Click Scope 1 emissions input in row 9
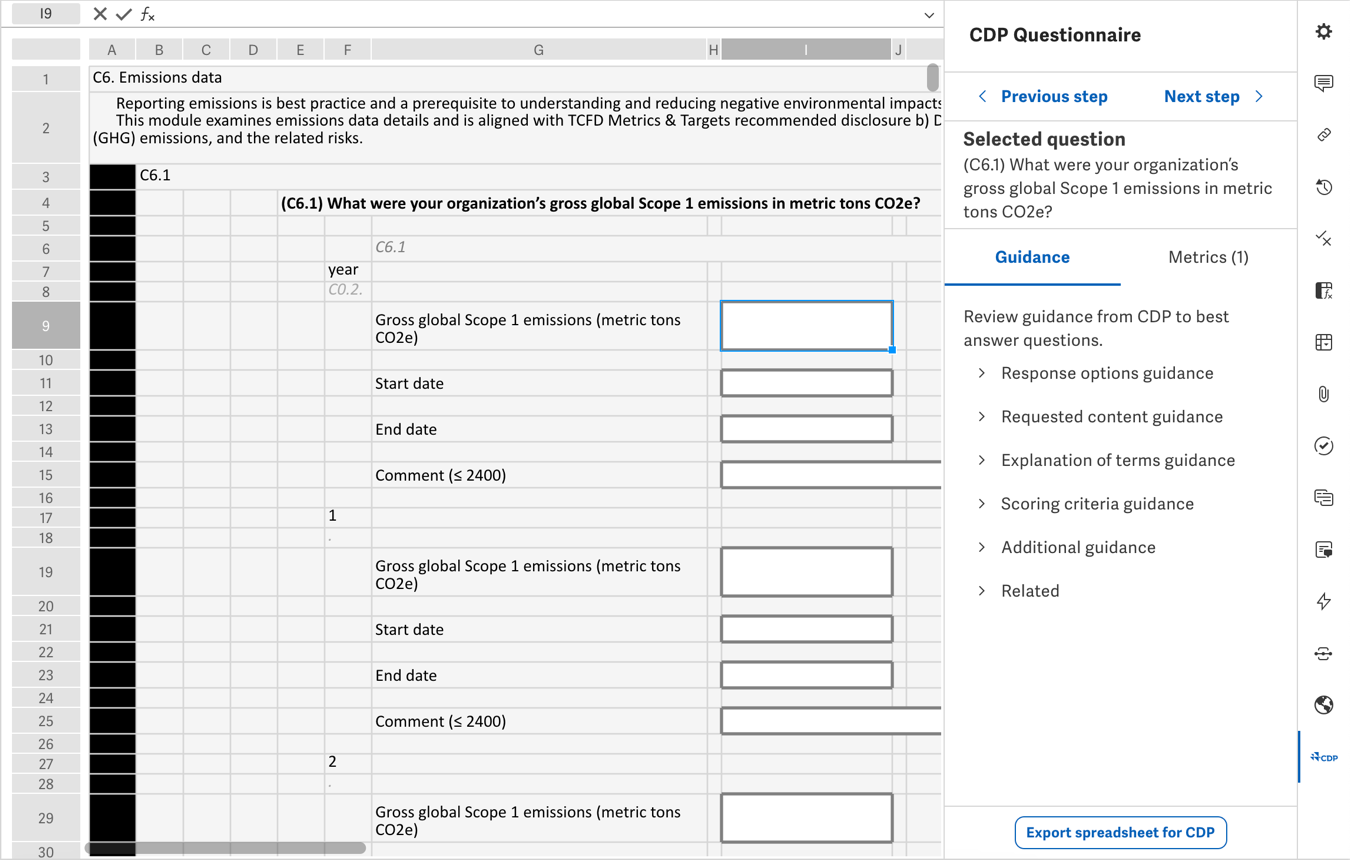This screenshot has width=1350, height=860. 806,326
